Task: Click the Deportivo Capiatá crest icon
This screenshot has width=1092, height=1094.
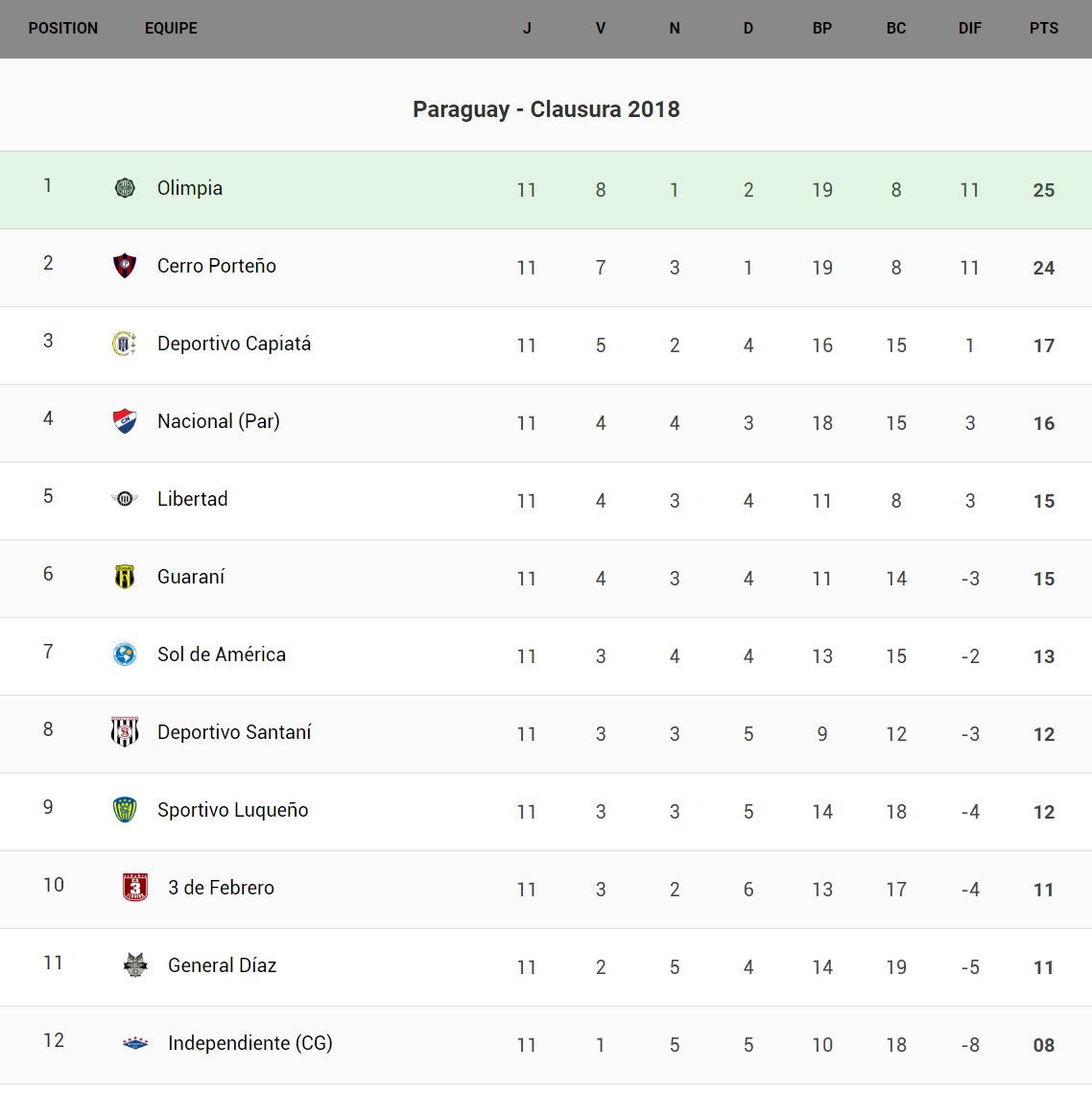Action: pos(125,344)
